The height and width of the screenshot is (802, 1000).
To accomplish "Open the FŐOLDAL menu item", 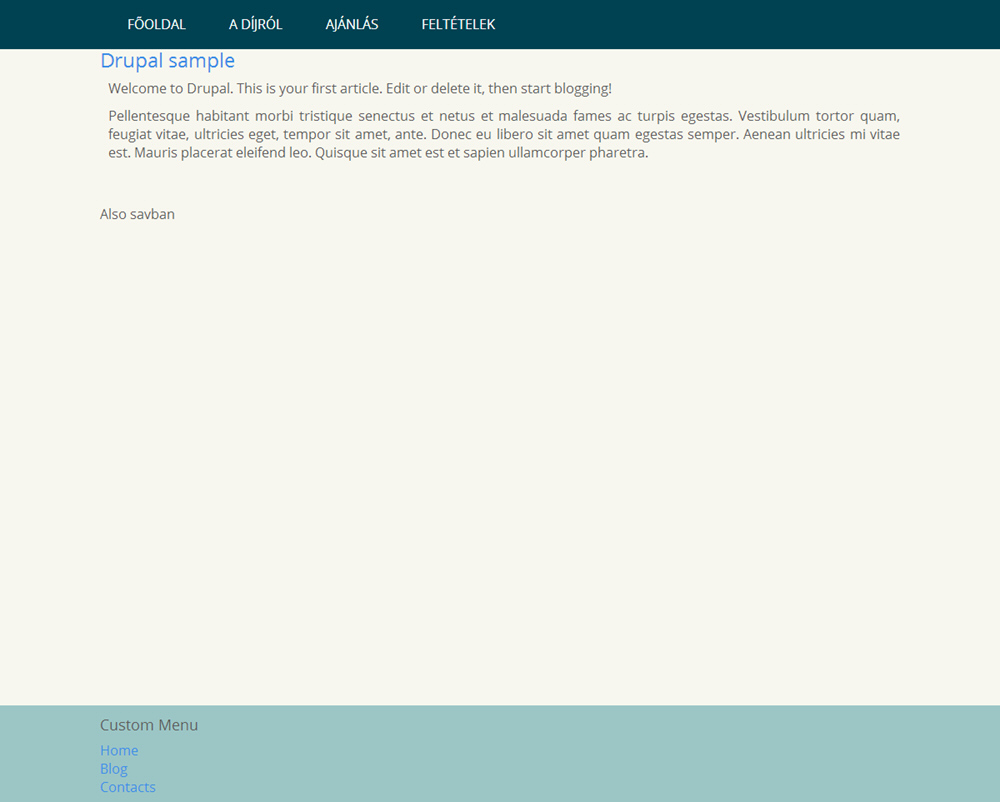I will point(156,24).
